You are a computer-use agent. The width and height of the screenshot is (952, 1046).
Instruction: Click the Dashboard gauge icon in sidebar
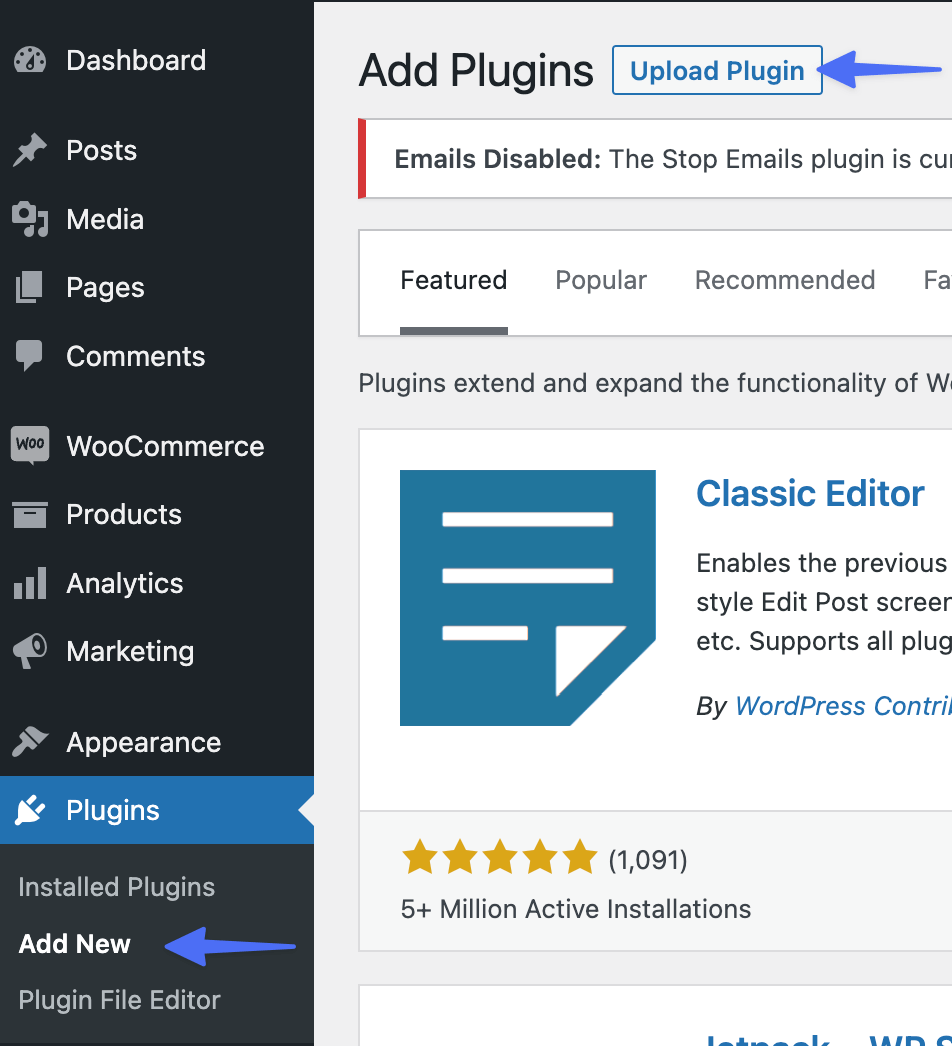(30, 60)
